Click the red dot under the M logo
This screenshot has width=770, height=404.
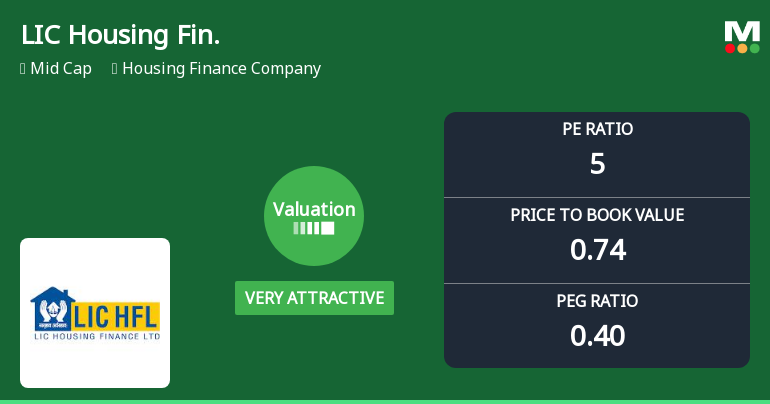tap(730, 48)
